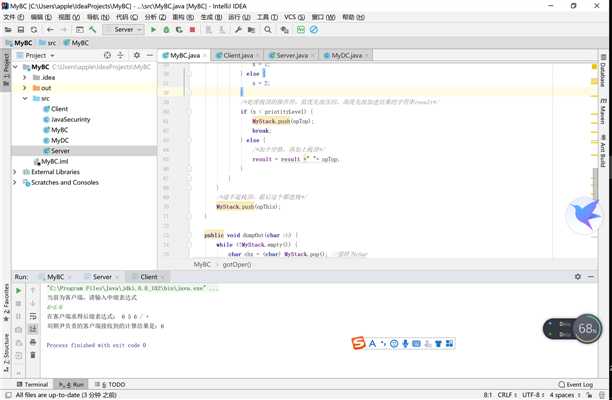Toggle tool window quick access icon in status bar
Viewport: 612px width, 400px height.
tap(8, 395)
